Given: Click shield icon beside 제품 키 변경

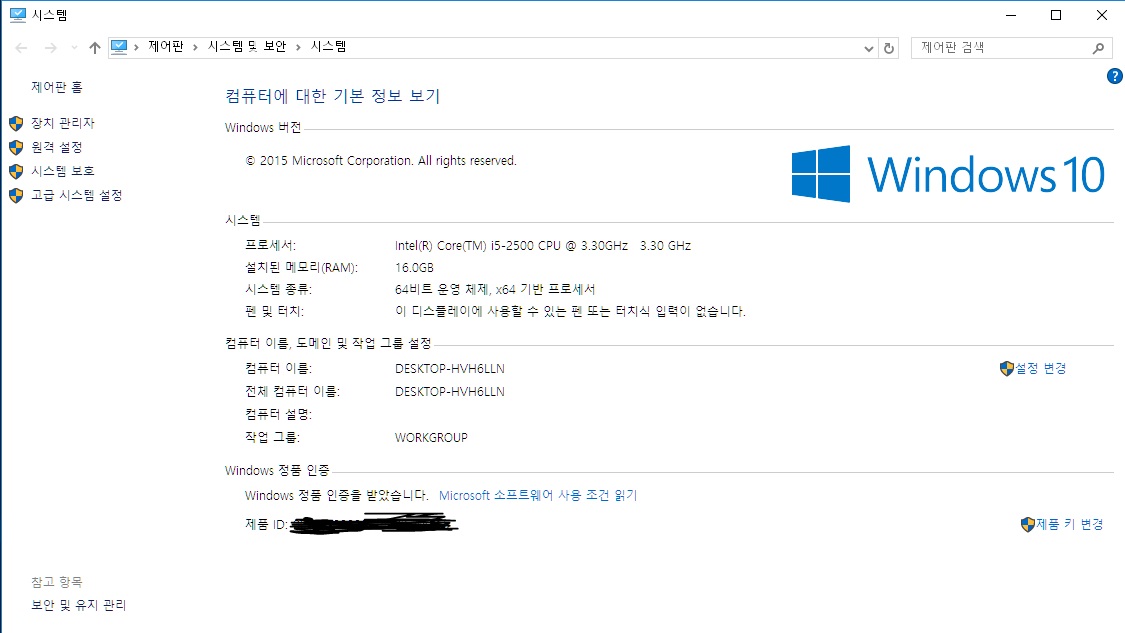Looking at the screenshot, I should pos(1027,525).
